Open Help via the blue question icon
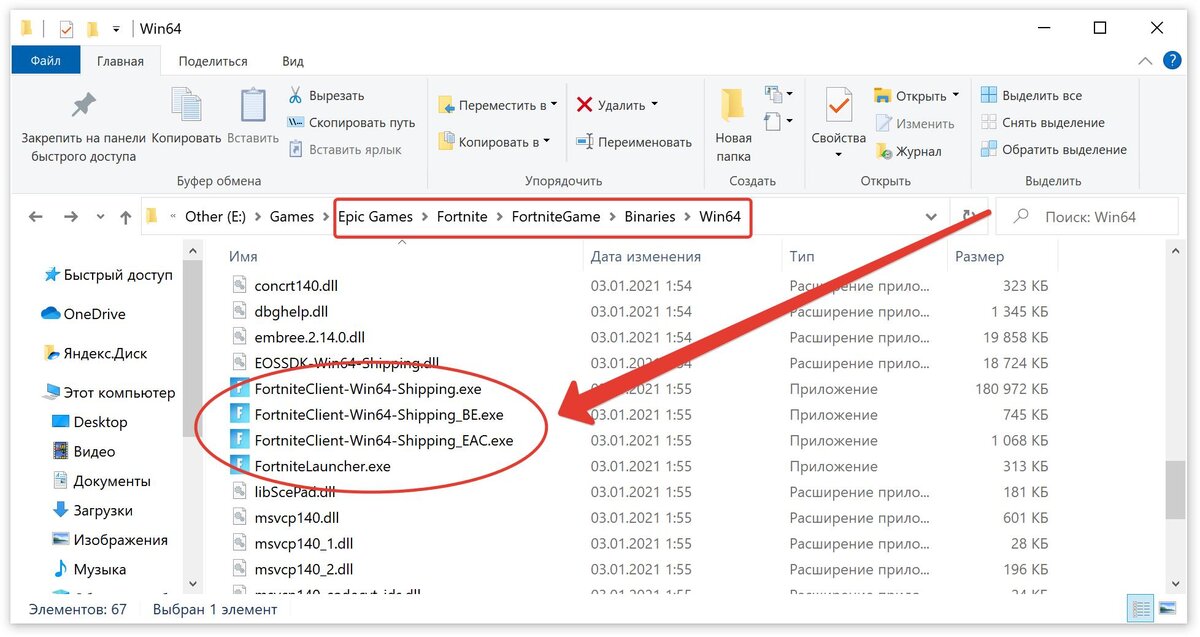1200x637 pixels. coord(1173,61)
